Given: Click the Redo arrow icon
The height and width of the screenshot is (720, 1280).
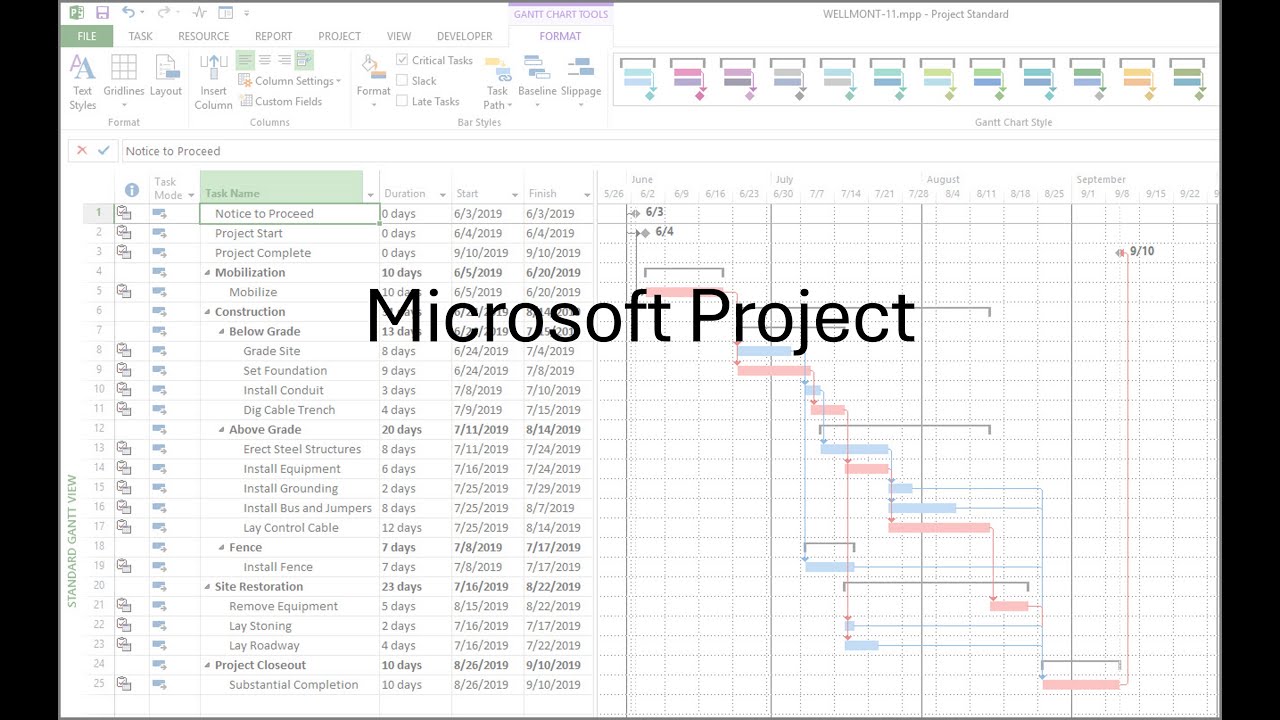Looking at the screenshot, I should 163,13.
